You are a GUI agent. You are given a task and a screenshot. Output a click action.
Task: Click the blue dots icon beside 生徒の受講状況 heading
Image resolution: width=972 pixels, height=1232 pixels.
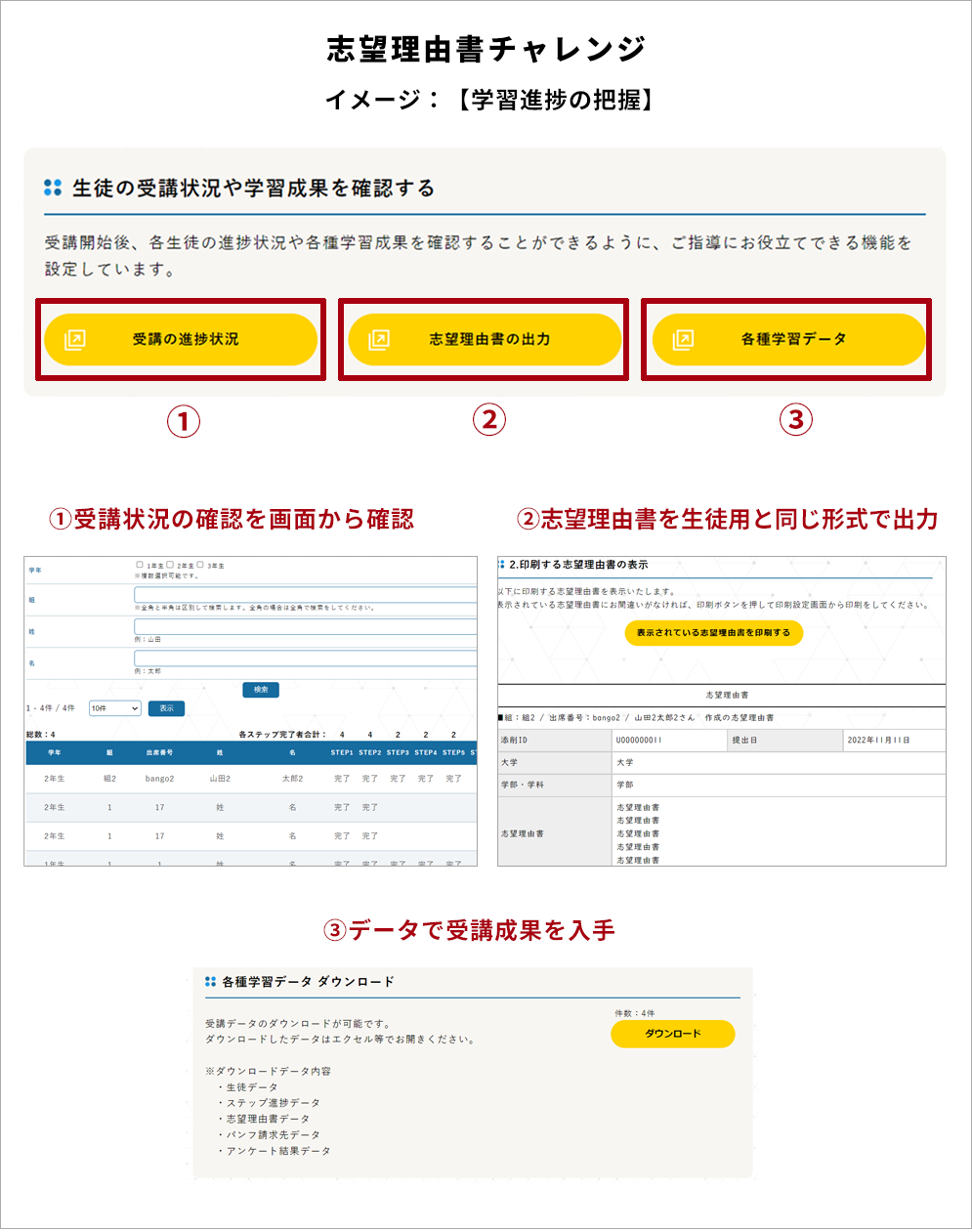coord(53,188)
